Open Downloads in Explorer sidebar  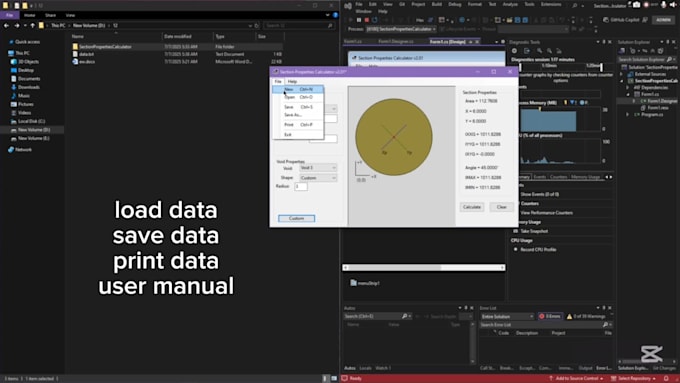29,87
